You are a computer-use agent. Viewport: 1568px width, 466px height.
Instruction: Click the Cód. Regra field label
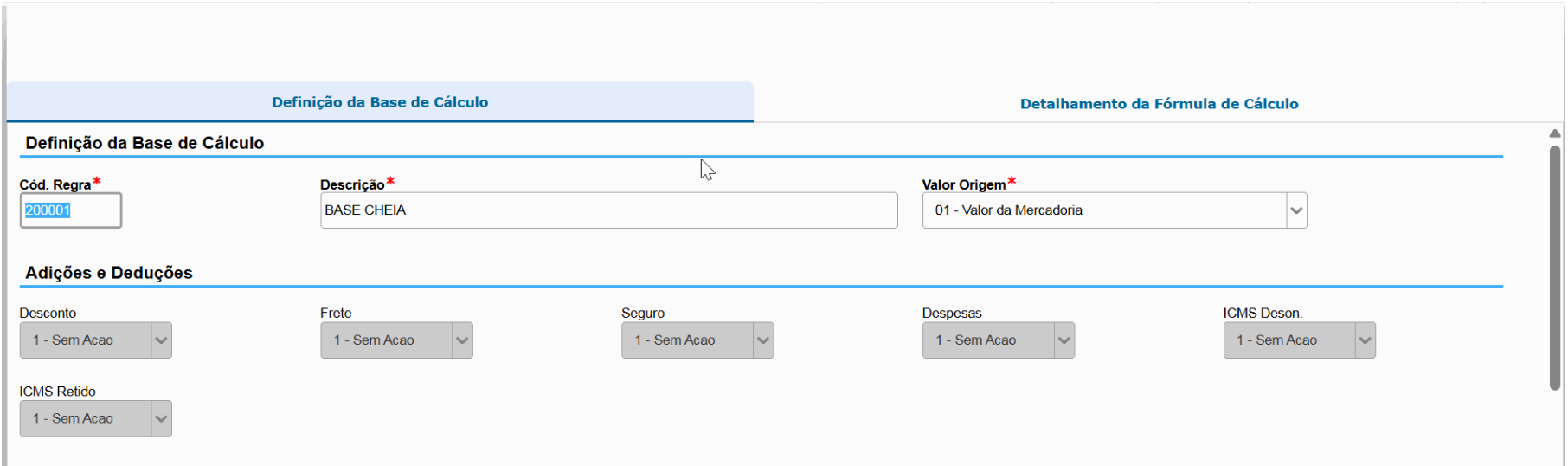[x=55, y=184]
